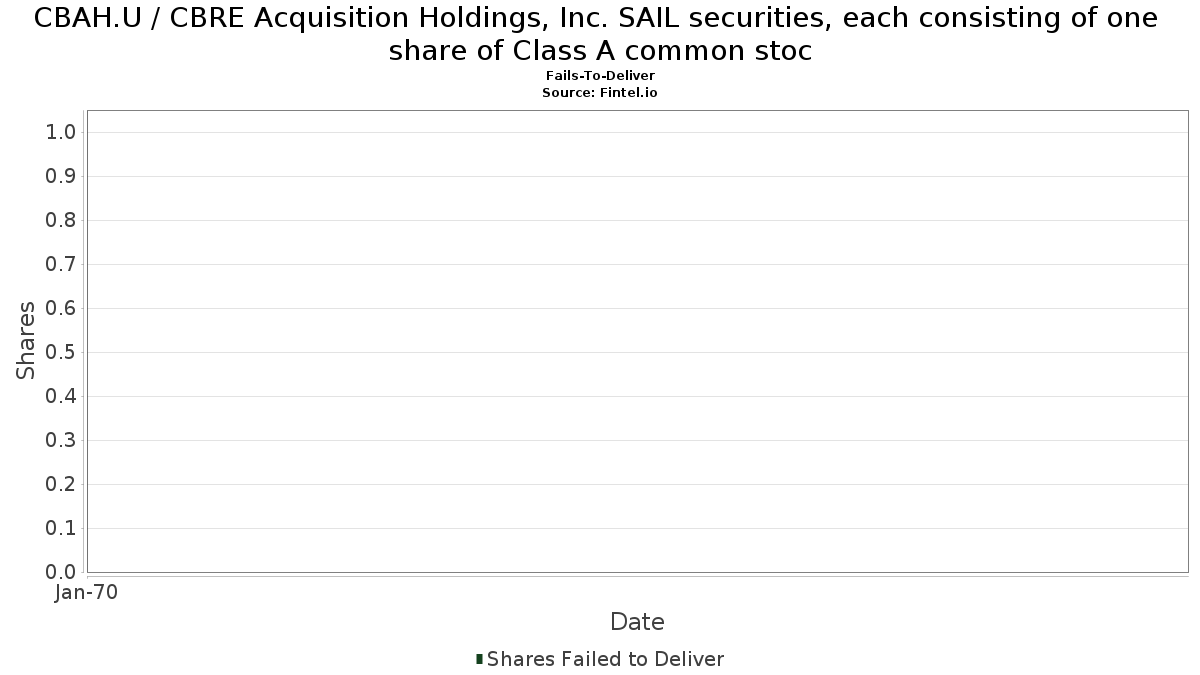Click the green Shares Failed to Deliver legend swatch
Viewport: 1200px width, 675px height.
[479, 659]
